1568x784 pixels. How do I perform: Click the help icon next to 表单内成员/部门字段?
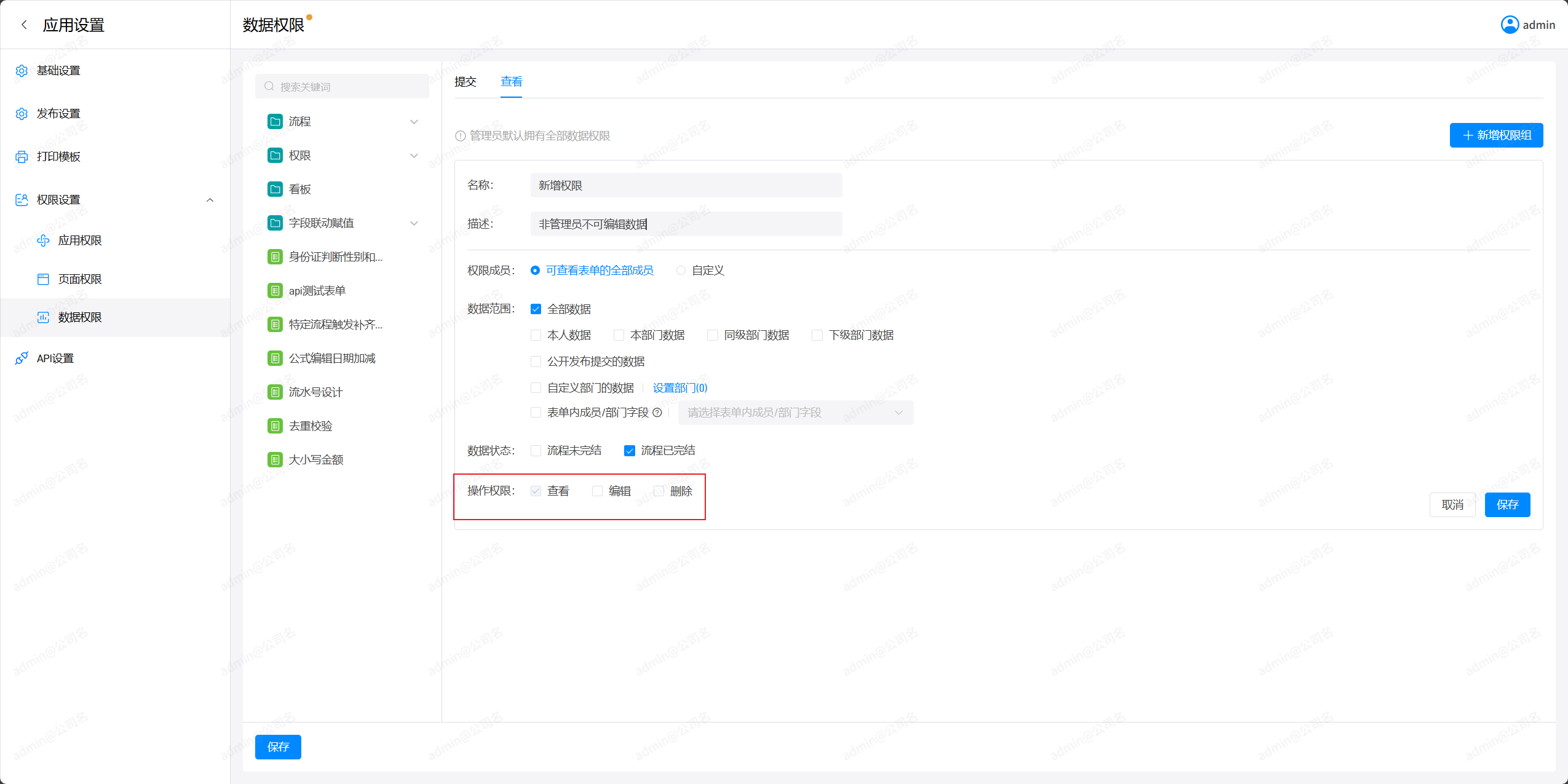(657, 413)
